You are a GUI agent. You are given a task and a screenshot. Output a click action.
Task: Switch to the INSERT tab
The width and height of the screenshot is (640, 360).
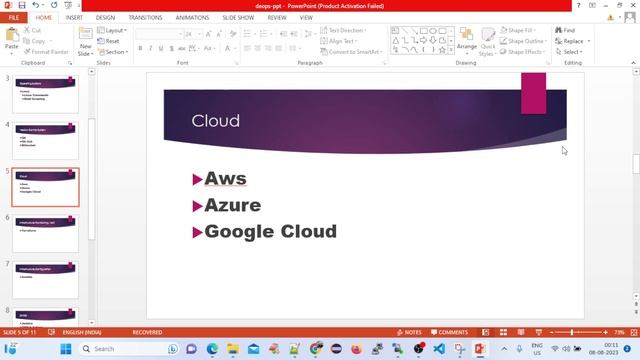coord(74,18)
